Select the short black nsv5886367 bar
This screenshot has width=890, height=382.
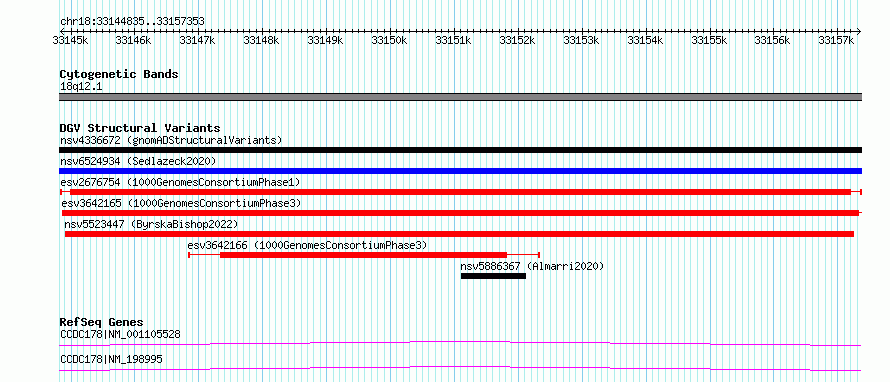point(493,276)
